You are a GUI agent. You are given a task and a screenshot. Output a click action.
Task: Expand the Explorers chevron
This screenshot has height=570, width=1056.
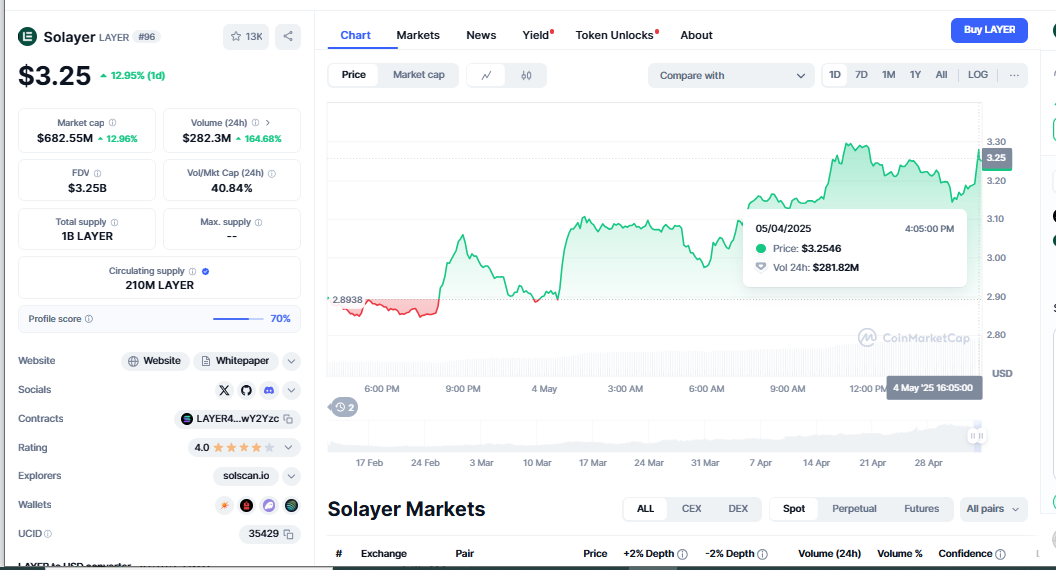(x=291, y=476)
